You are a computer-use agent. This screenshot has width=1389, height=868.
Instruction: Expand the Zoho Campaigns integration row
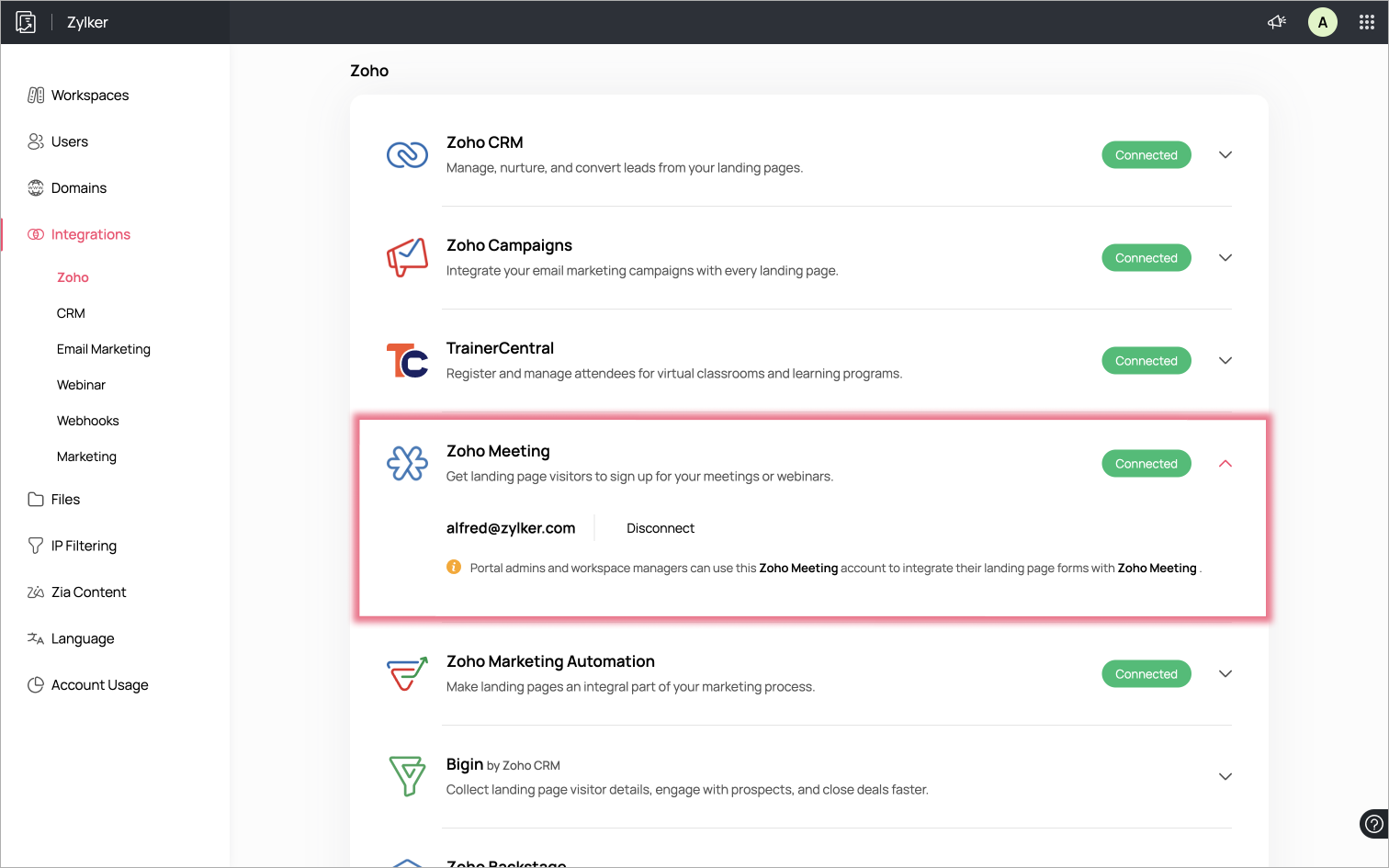pos(1225,257)
